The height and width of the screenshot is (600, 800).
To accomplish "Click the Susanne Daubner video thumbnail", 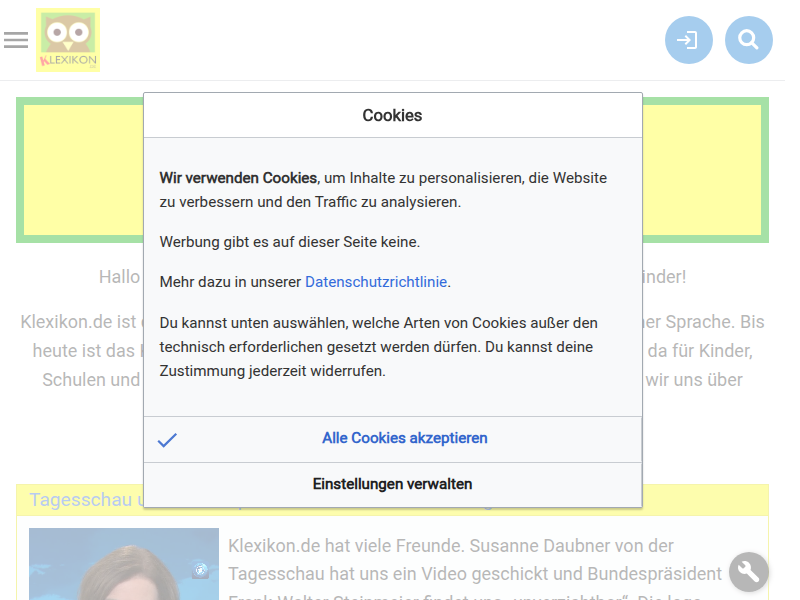I will click(x=124, y=564).
